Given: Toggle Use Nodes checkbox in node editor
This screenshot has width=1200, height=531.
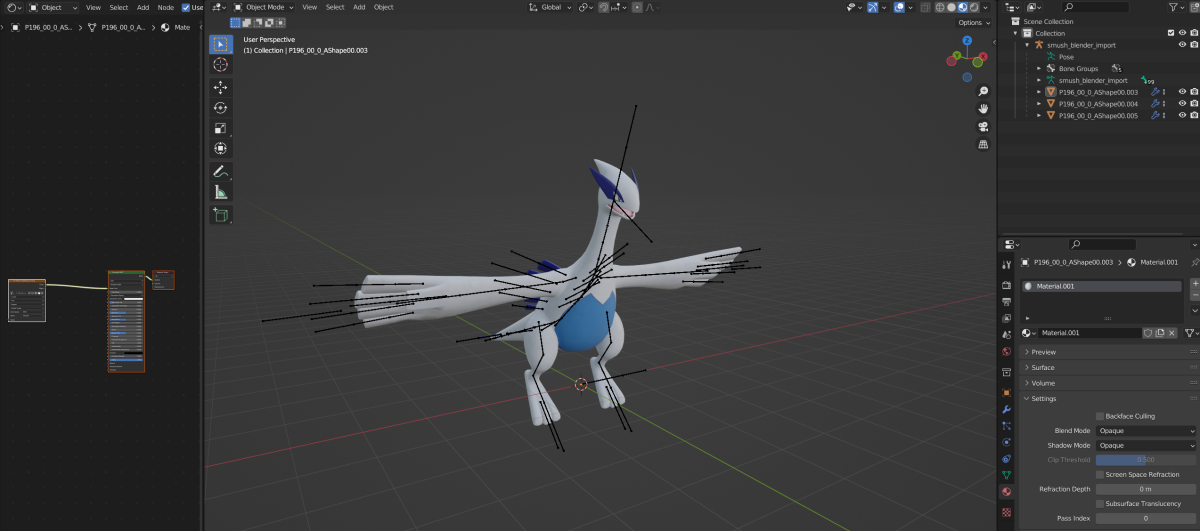Looking at the screenshot, I should point(186,7).
